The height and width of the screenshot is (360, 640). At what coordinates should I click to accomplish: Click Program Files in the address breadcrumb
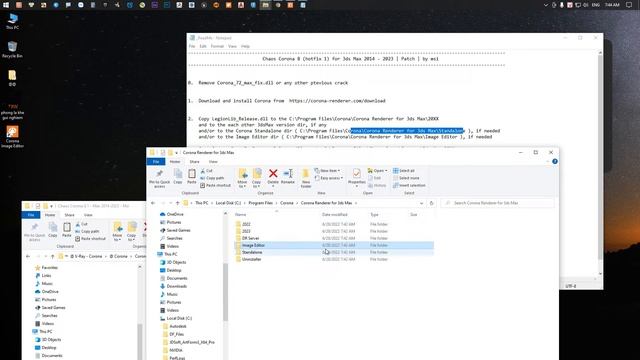[260, 203]
